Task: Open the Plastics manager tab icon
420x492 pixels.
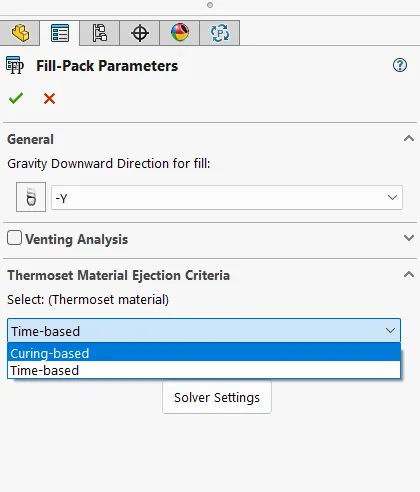Action: [220, 33]
